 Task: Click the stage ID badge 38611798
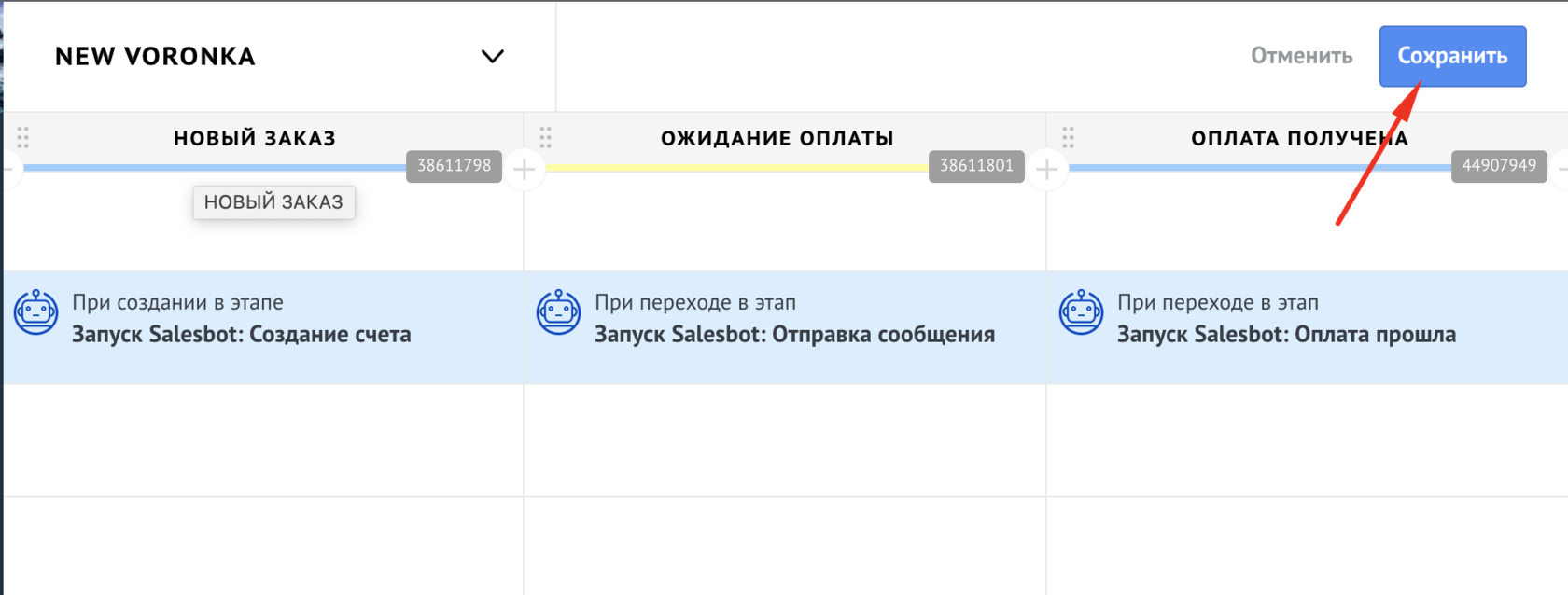tap(454, 166)
